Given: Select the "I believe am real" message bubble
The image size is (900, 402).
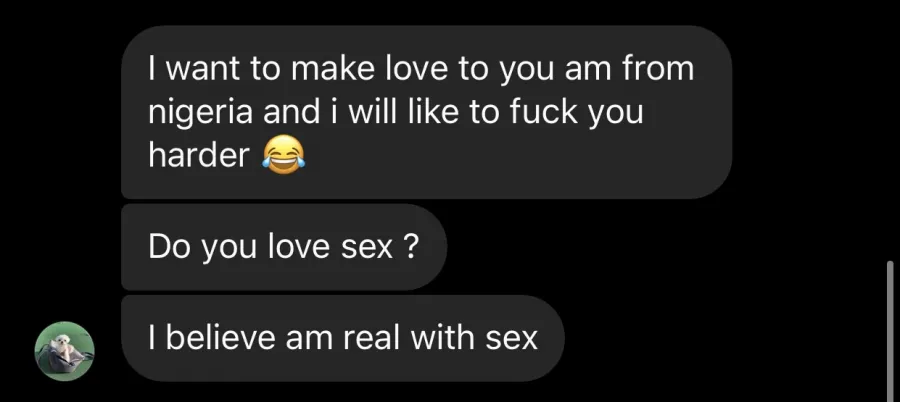Looking at the screenshot, I should [x=343, y=338].
